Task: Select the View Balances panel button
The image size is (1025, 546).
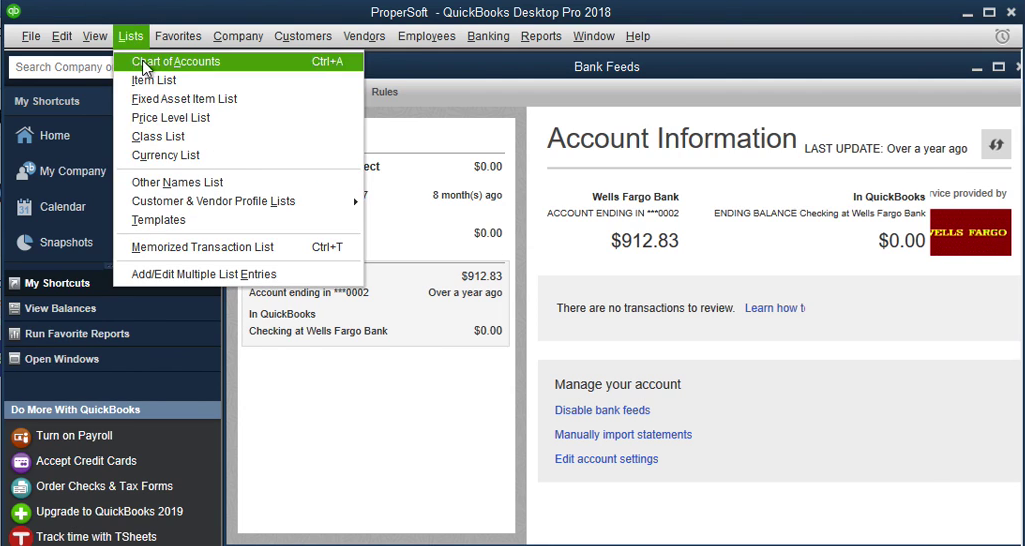Action: pos(112,308)
